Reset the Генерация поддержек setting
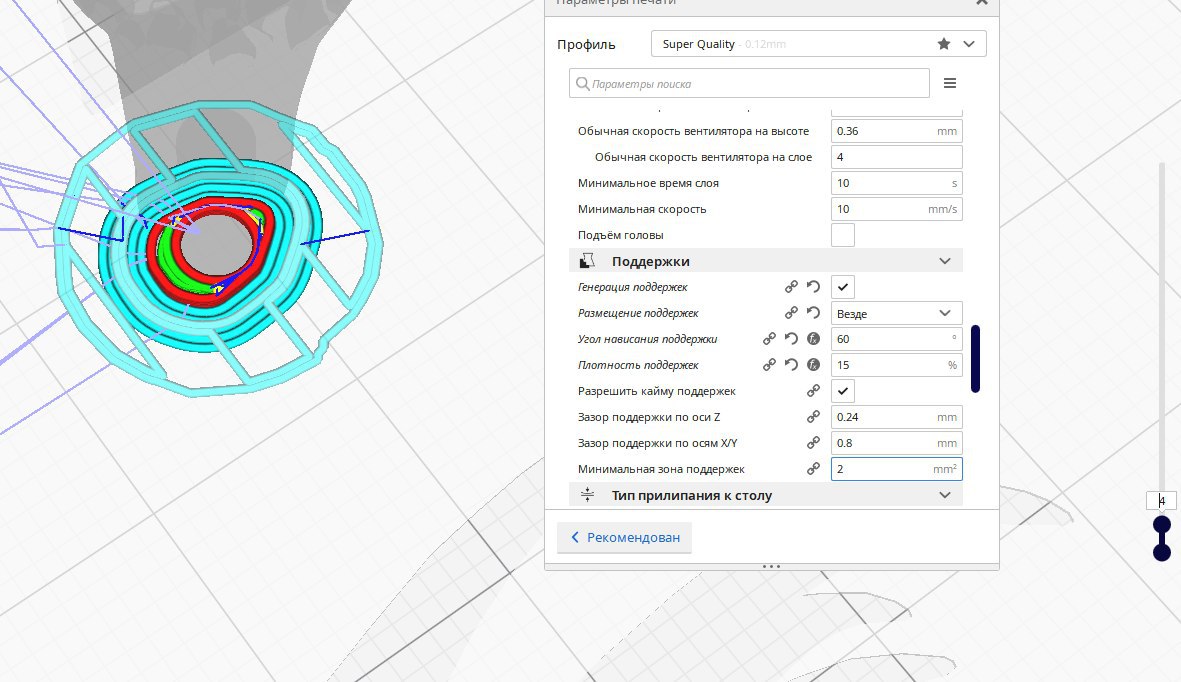Viewport: 1181px width, 682px height. click(813, 286)
